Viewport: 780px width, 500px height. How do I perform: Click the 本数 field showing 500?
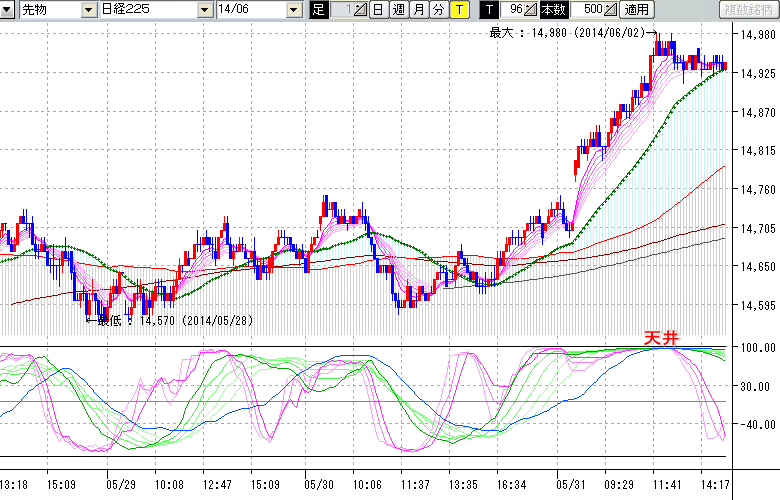coord(590,10)
